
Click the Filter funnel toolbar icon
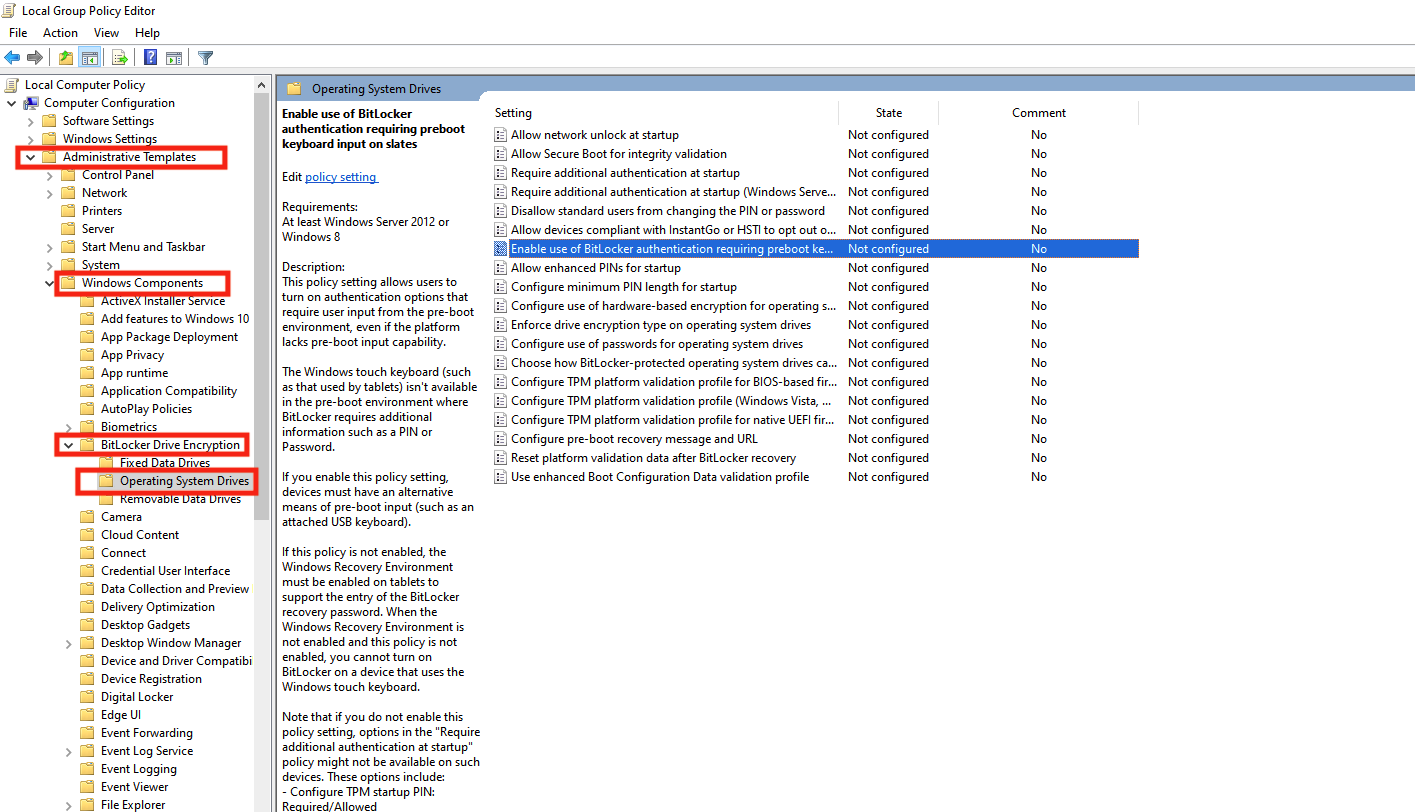(205, 57)
